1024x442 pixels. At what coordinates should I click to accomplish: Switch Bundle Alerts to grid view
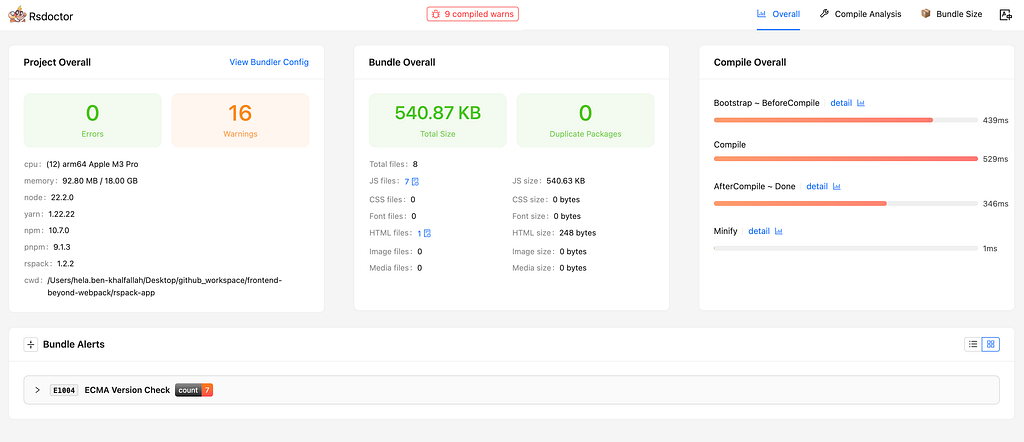pyautogui.click(x=991, y=344)
